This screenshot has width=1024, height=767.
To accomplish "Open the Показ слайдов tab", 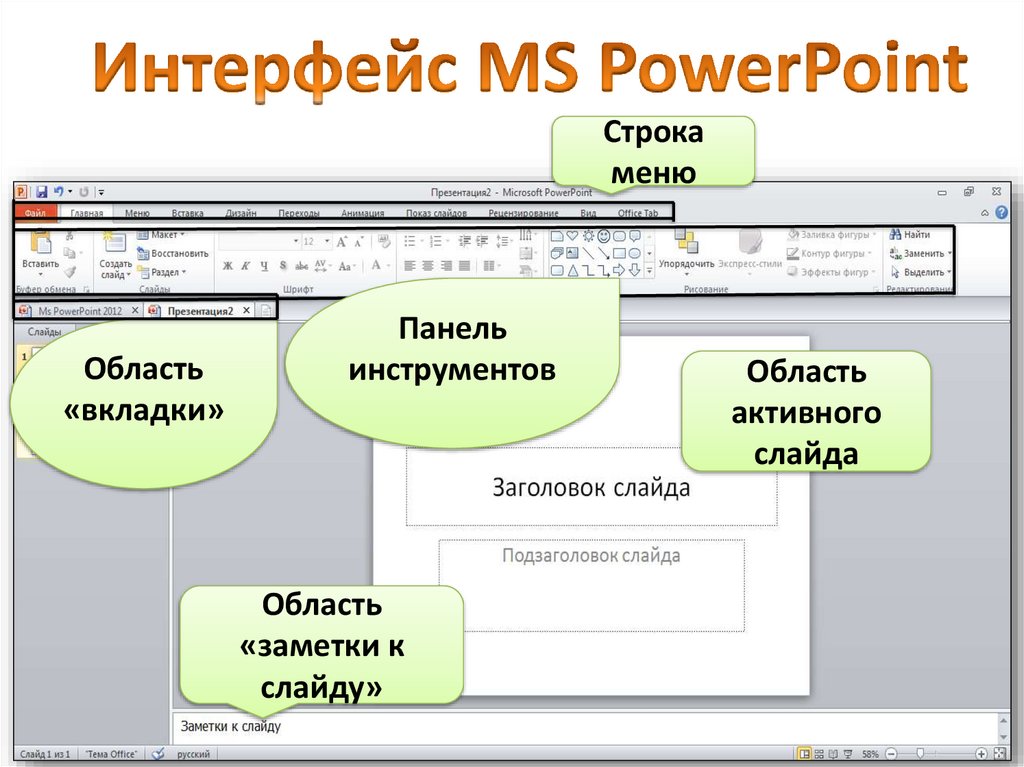I will [436, 213].
